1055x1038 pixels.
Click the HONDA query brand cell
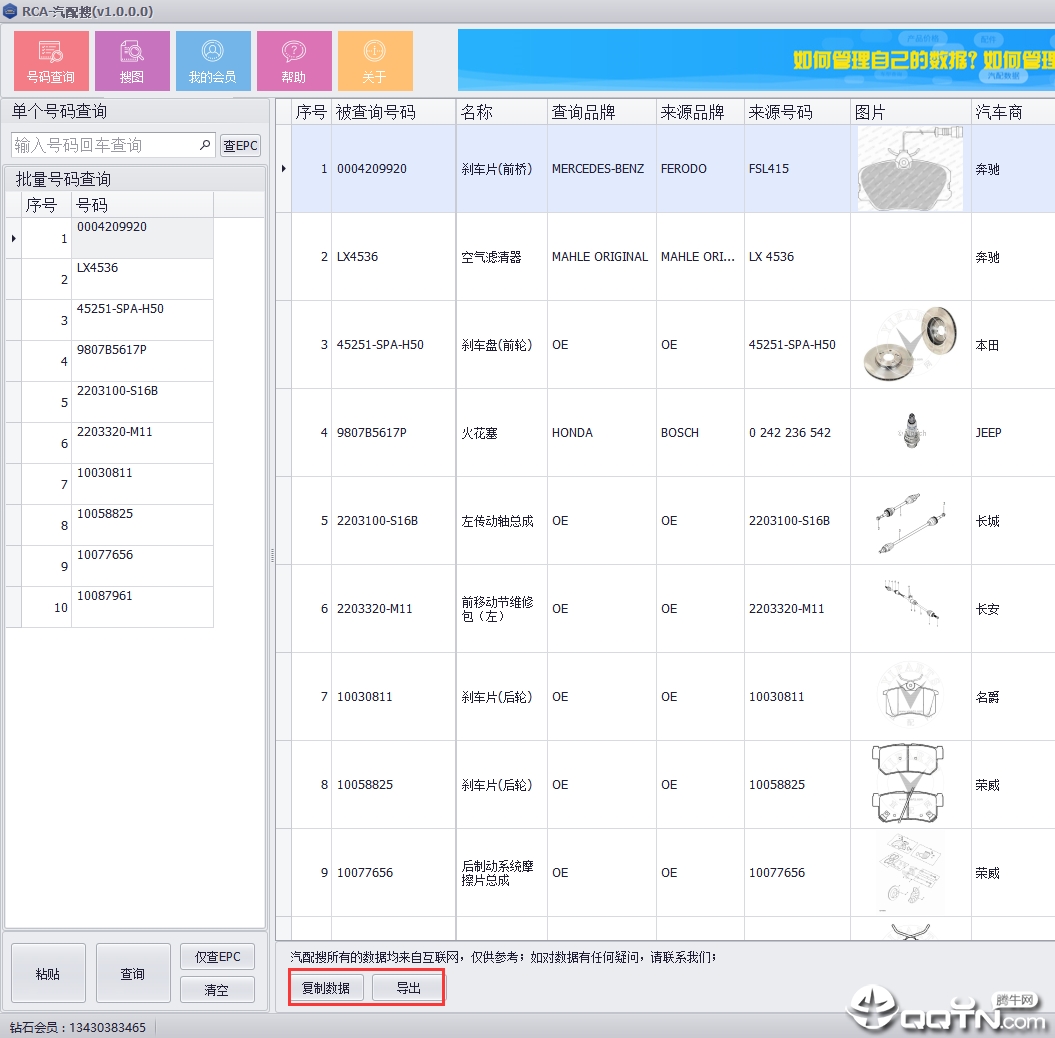click(x=602, y=433)
